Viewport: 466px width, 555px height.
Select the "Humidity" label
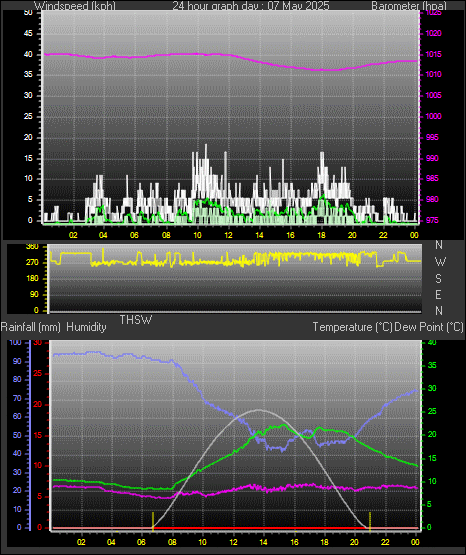pos(86,327)
